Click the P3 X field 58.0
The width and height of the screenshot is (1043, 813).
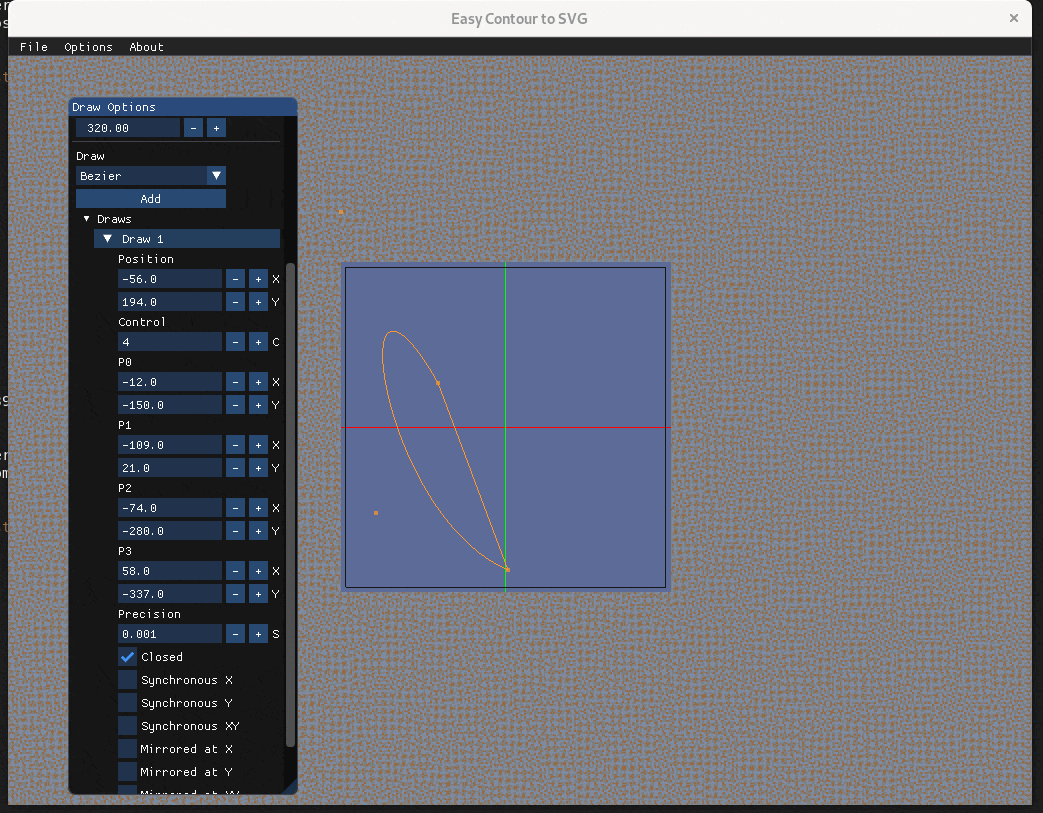tap(170, 571)
